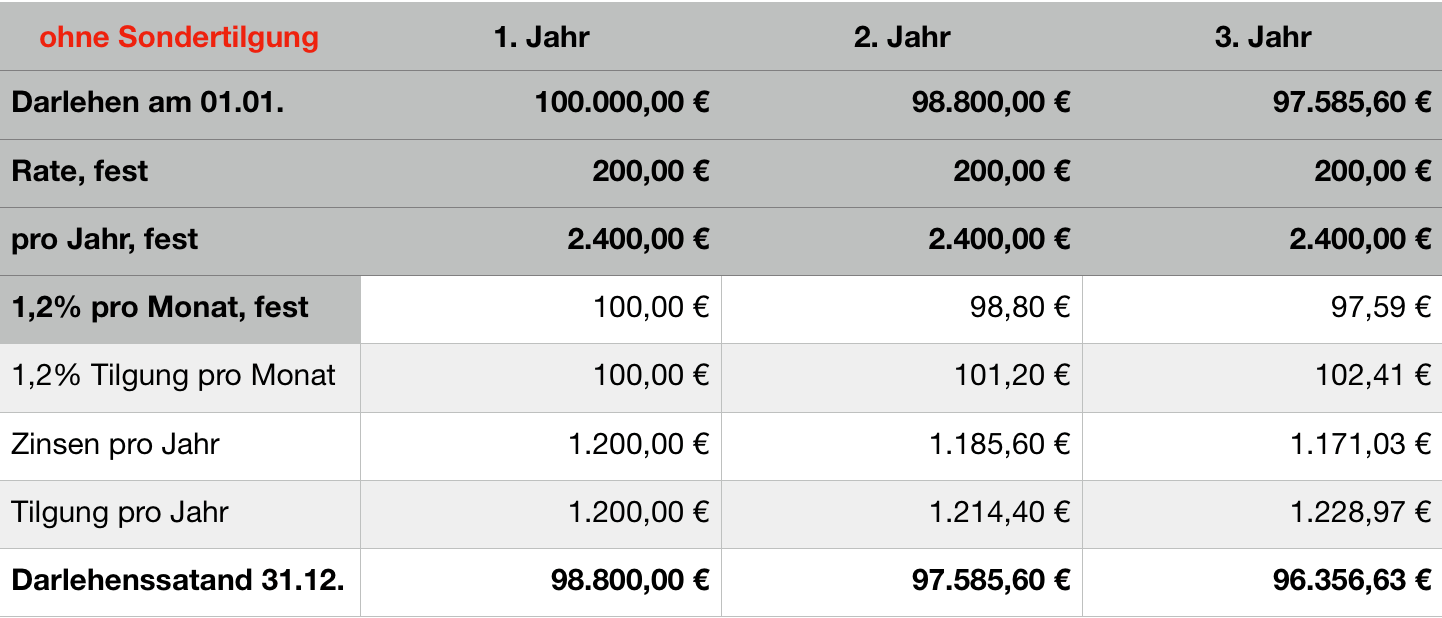This screenshot has width=1442, height=618.
Task: Click the 'Zinsen pro Jahr' row label
Action: coord(115,443)
